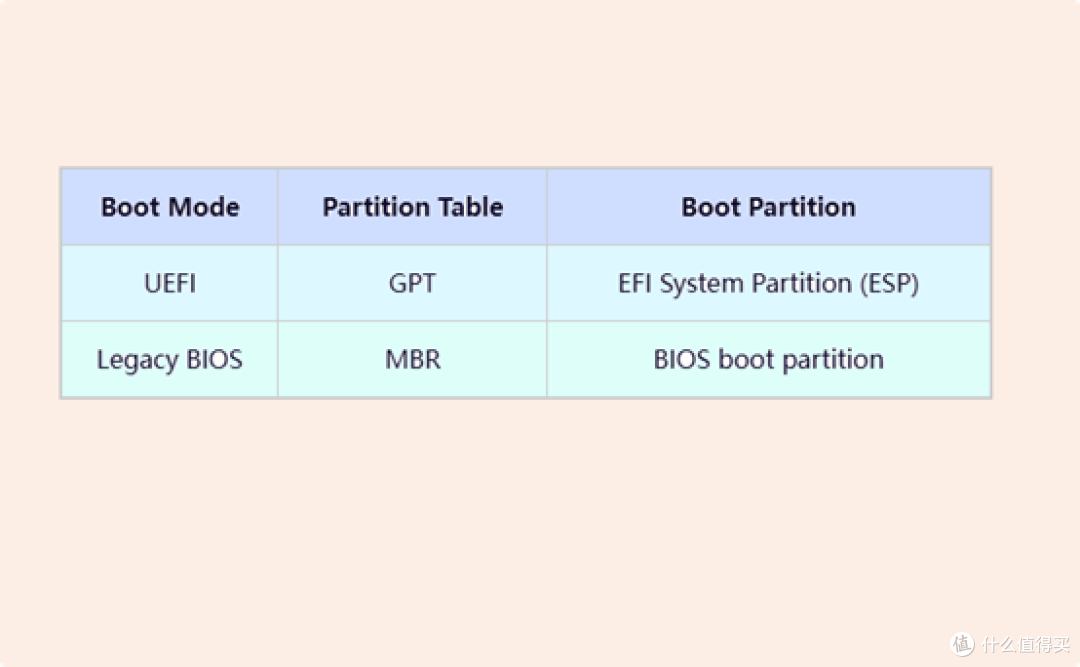Select the EFI System Partition (ESP) cell
Screen dimensions: 1080x667
click(x=769, y=283)
